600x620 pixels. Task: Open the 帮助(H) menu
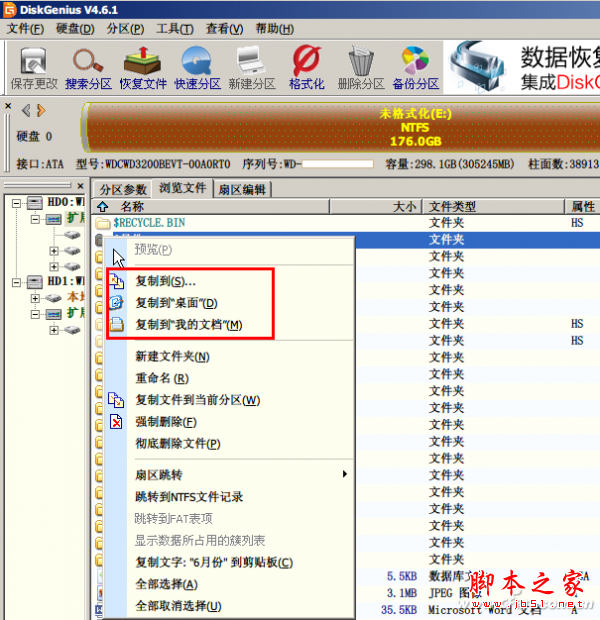click(x=275, y=29)
